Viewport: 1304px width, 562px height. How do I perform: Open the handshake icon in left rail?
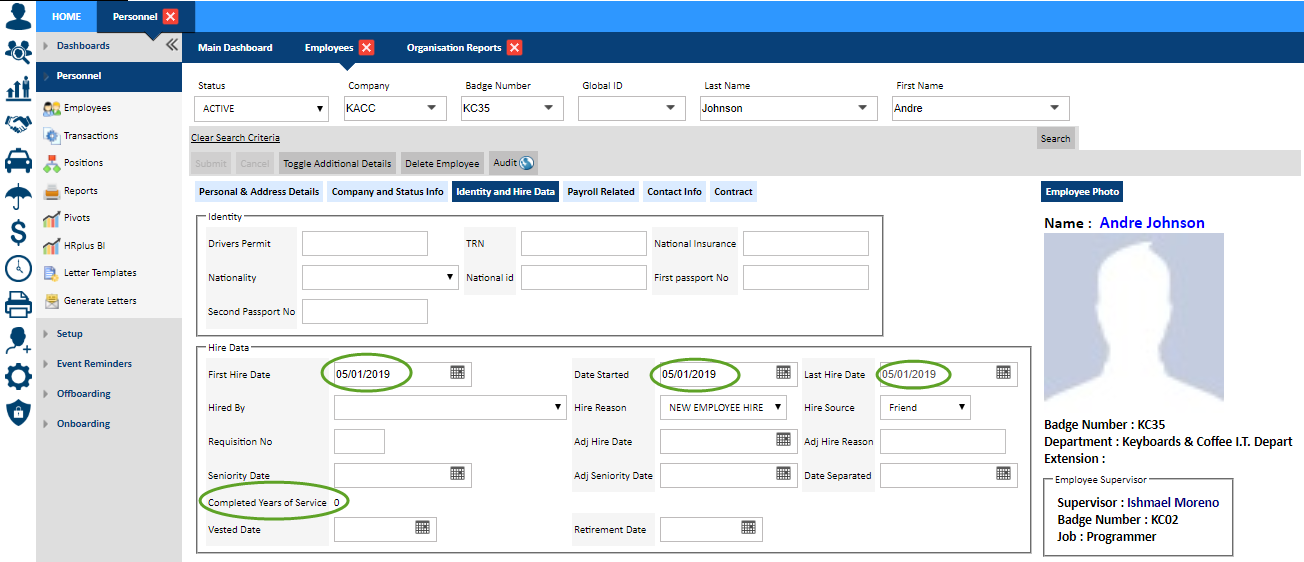pyautogui.click(x=18, y=124)
